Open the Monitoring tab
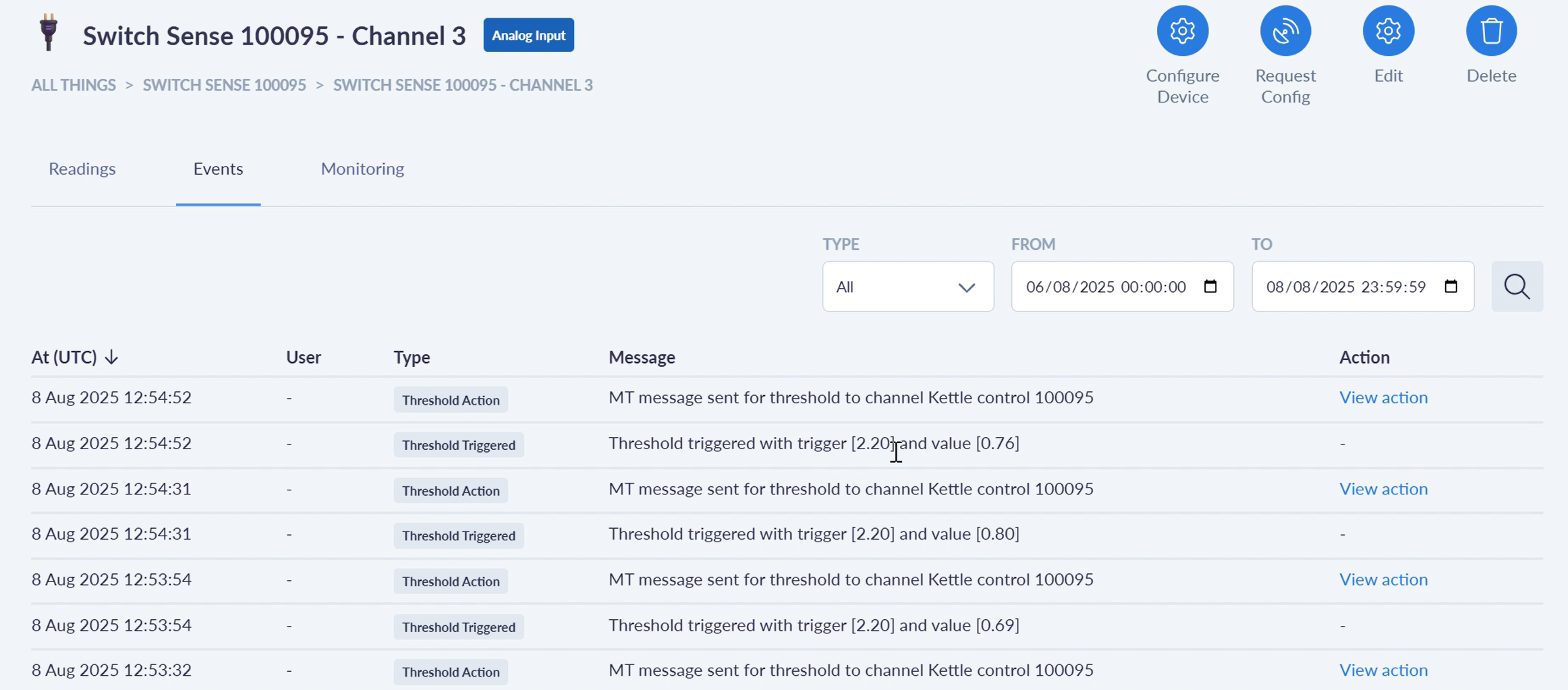This screenshot has height=690, width=1568. (x=362, y=169)
